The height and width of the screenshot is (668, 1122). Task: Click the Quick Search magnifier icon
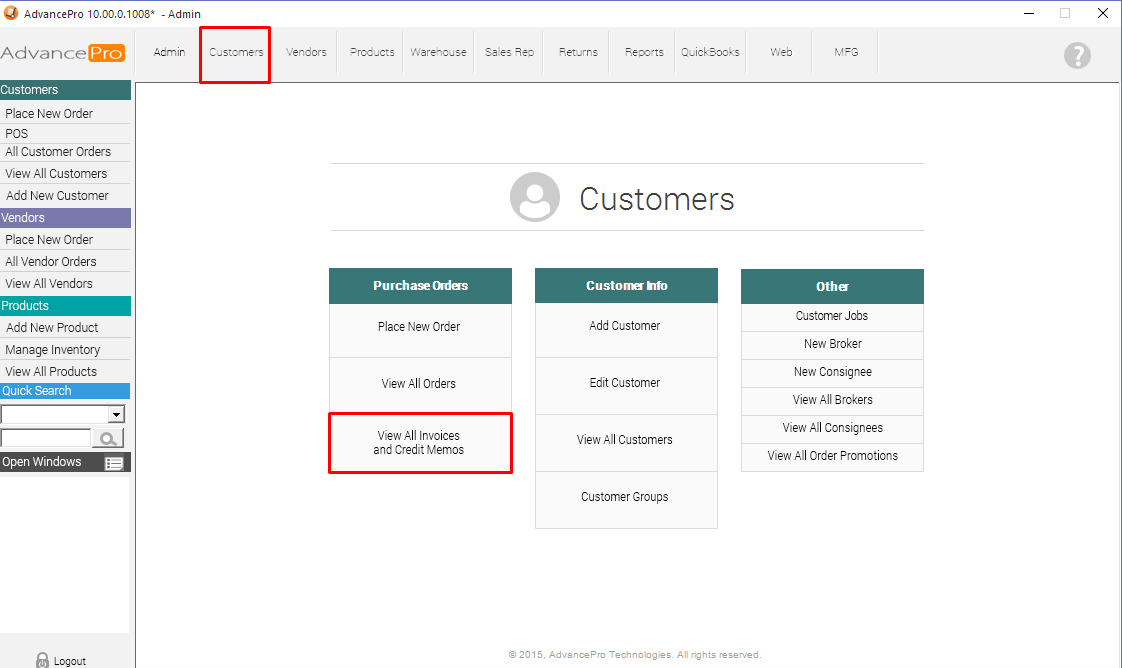click(107, 438)
